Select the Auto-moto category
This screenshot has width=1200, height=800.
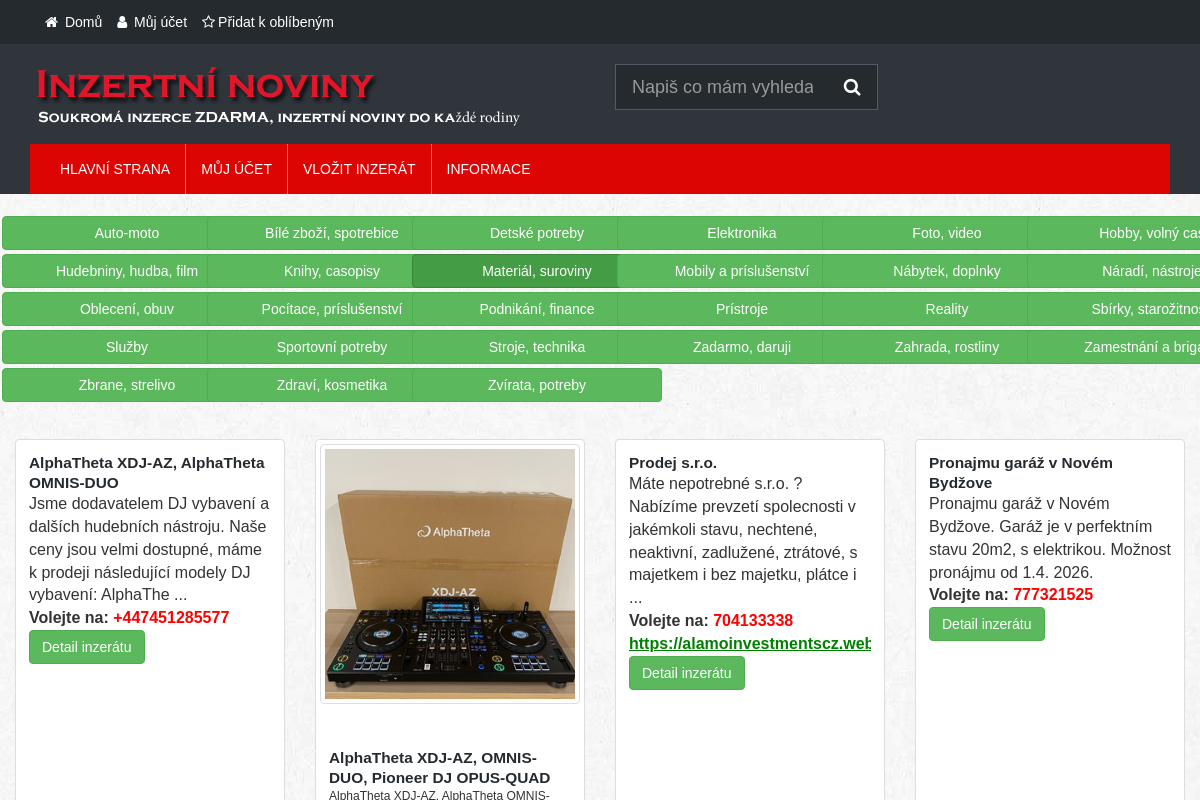tap(126, 233)
